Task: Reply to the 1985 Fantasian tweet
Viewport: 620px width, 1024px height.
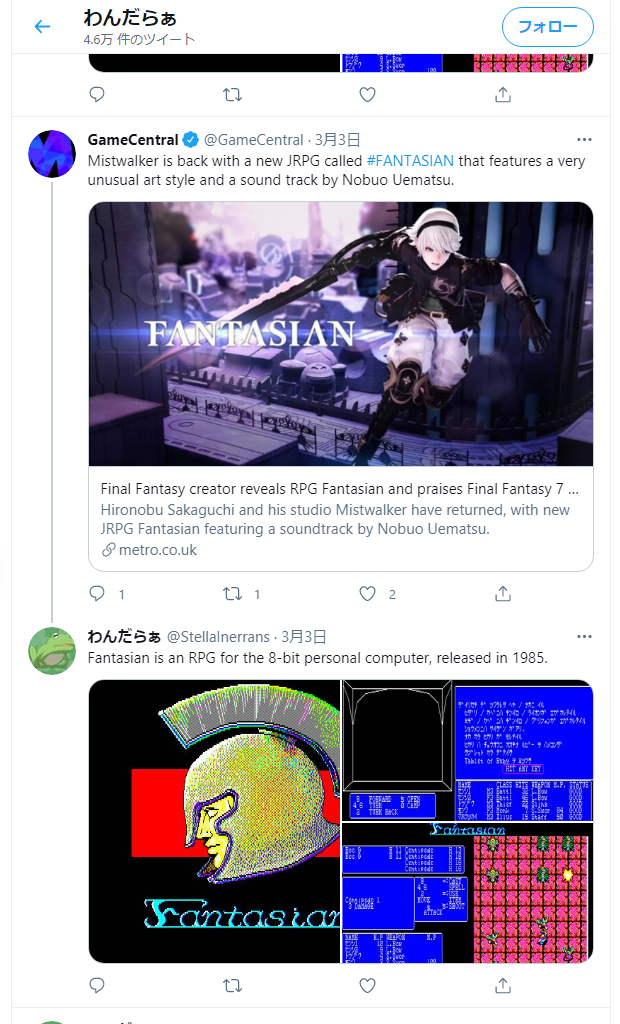Action: tap(97, 985)
